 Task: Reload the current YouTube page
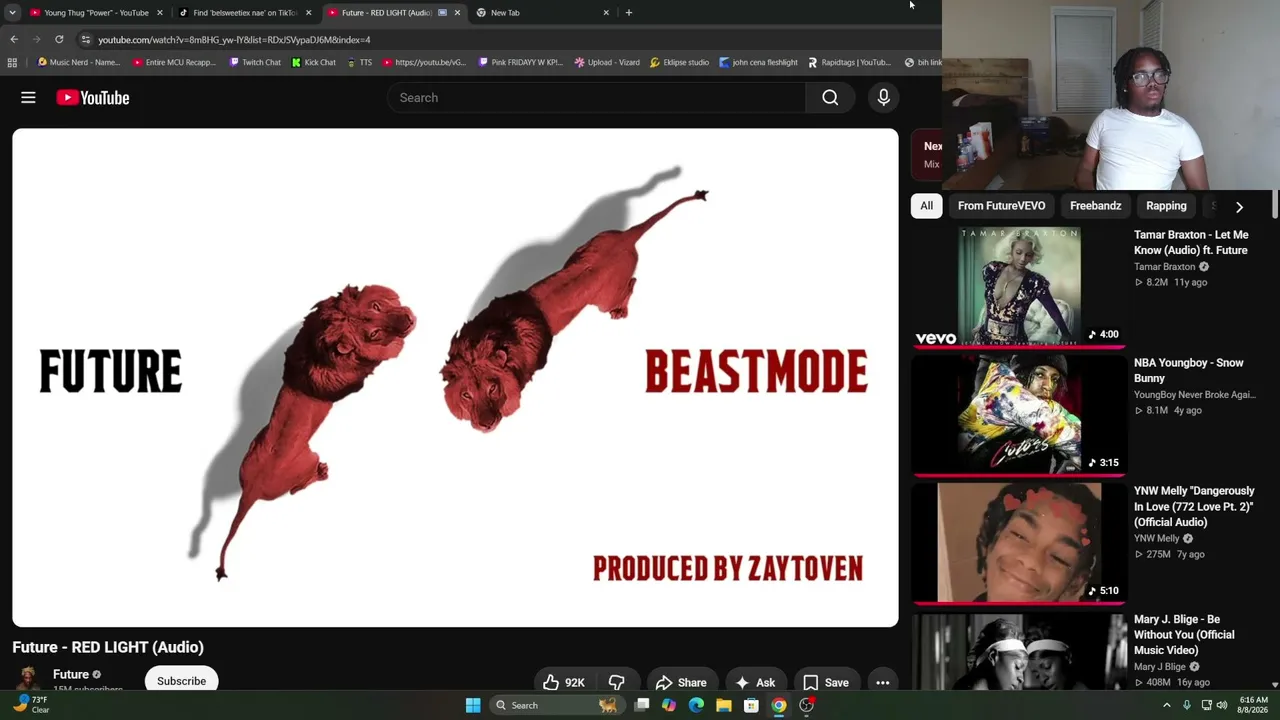click(x=59, y=39)
